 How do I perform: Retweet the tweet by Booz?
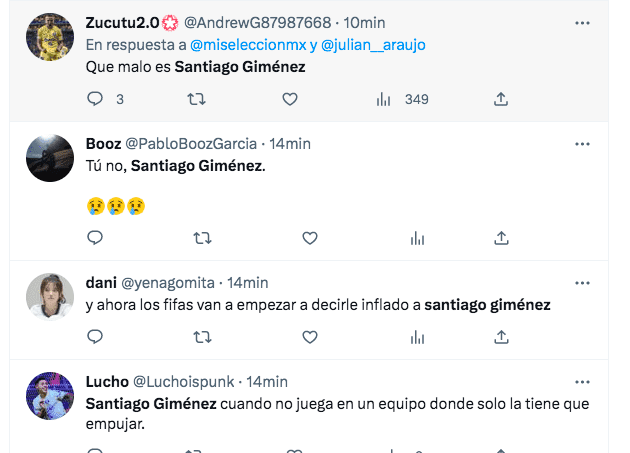[201, 238]
